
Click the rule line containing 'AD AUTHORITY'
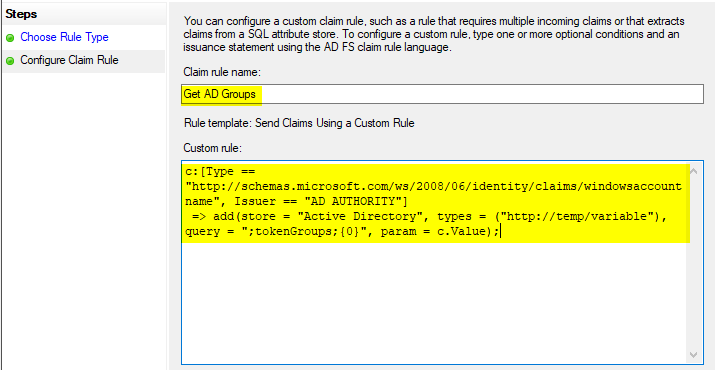(x=296, y=201)
